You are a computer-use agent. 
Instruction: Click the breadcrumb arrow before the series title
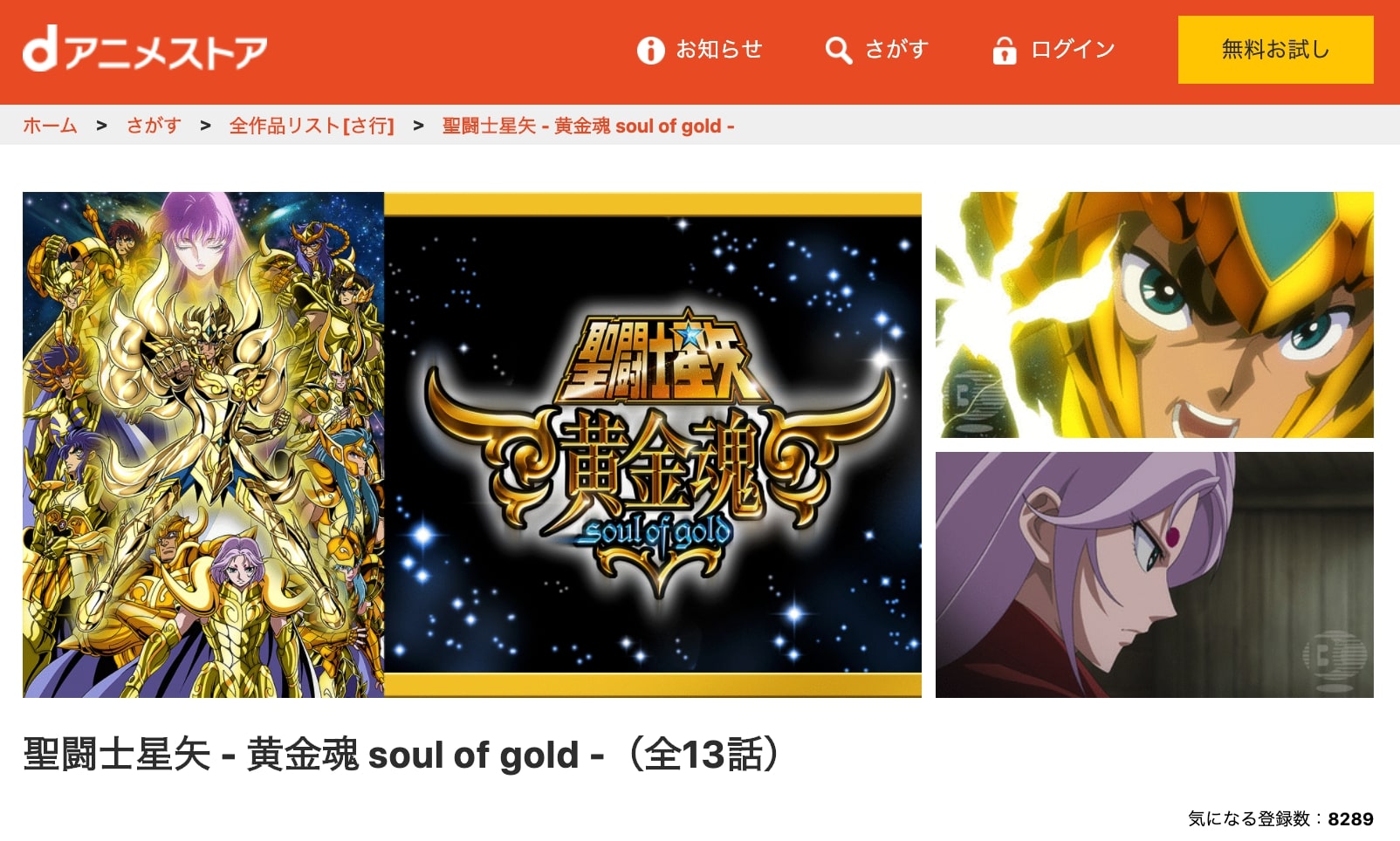click(x=419, y=126)
